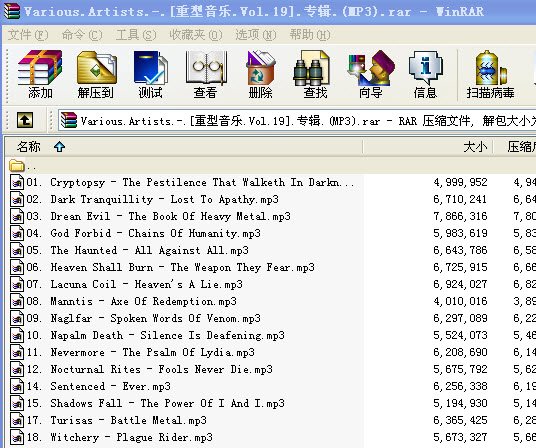Select 17. Turisas - Battle Metal.mp3
This screenshot has width=536, height=448.
(116, 420)
